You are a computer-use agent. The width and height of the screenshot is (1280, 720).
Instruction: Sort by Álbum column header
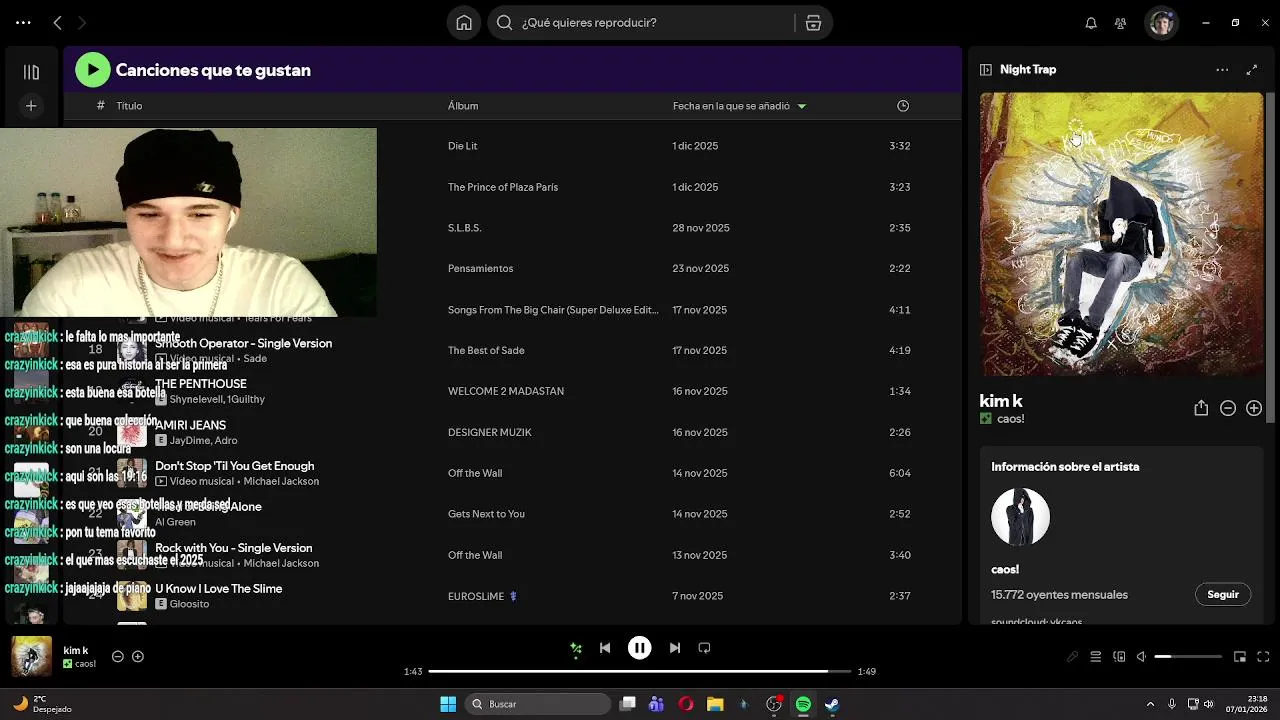point(463,106)
